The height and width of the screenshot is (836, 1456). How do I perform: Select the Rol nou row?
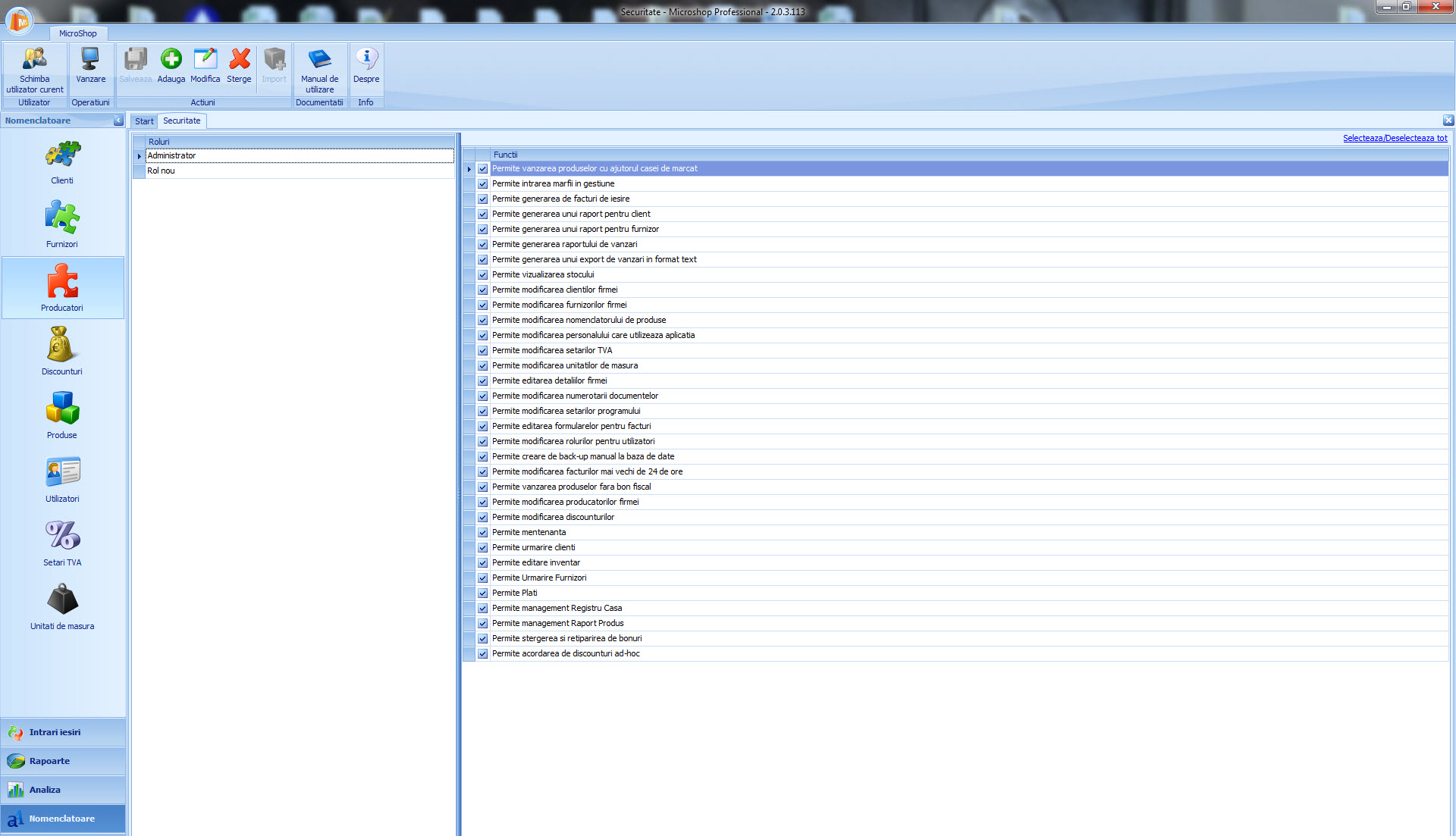coord(300,171)
